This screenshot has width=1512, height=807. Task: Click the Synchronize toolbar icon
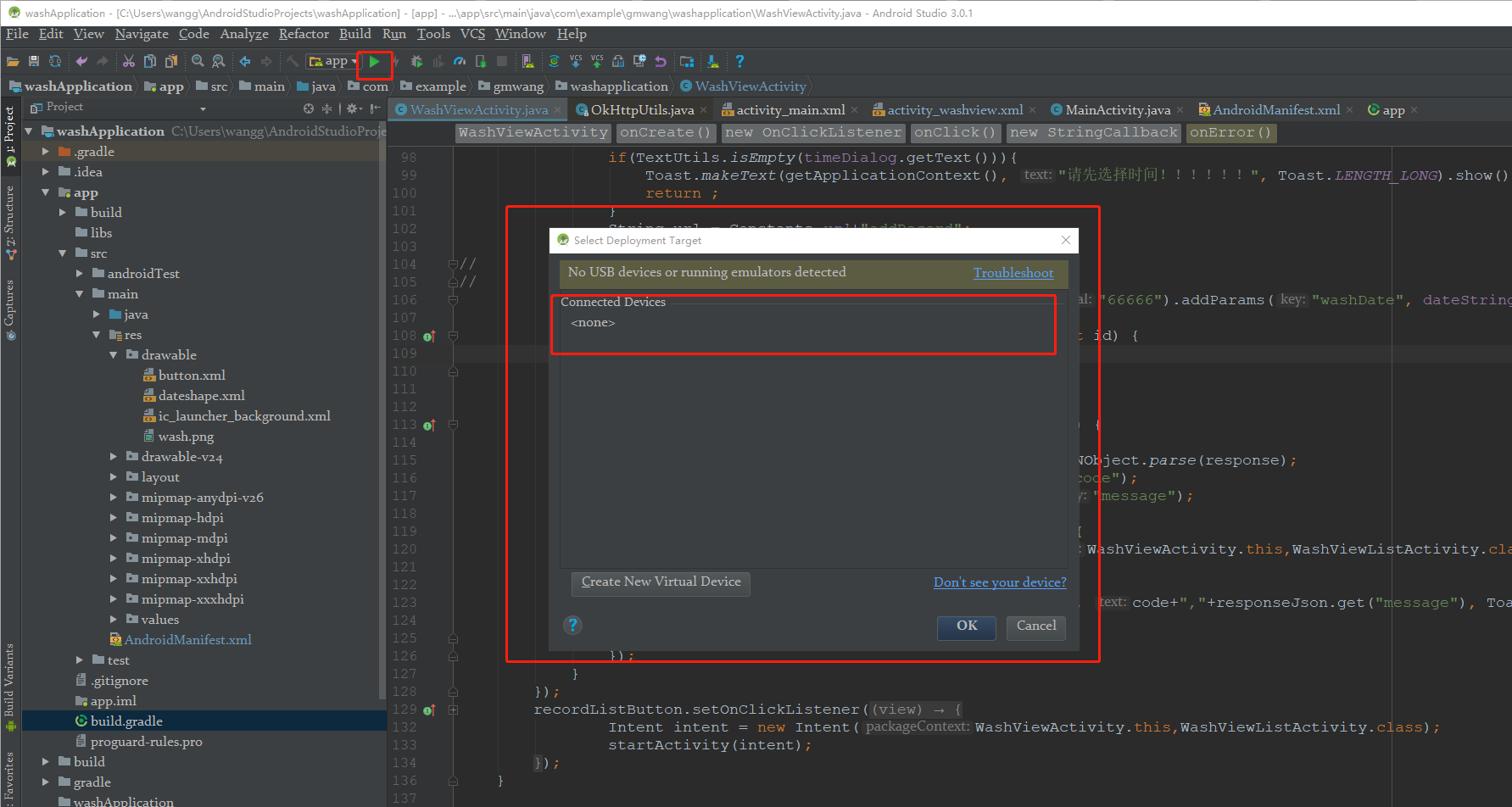click(55, 61)
